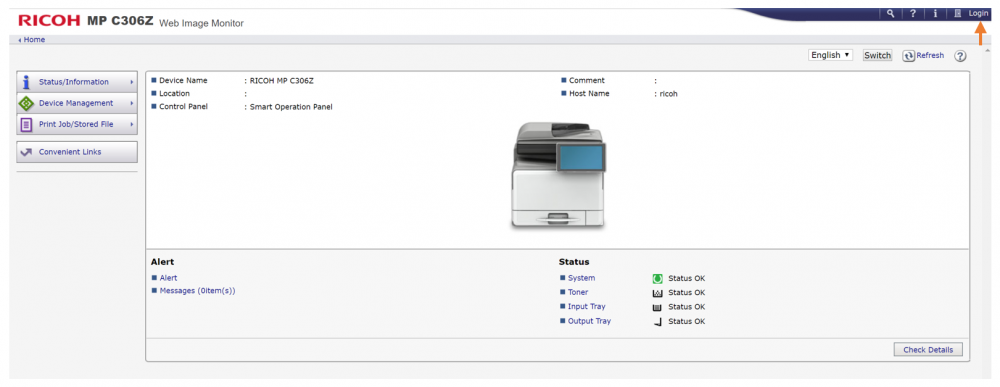Open the question mark help icon in header
Screen dimensions: 1000x387
913,13
